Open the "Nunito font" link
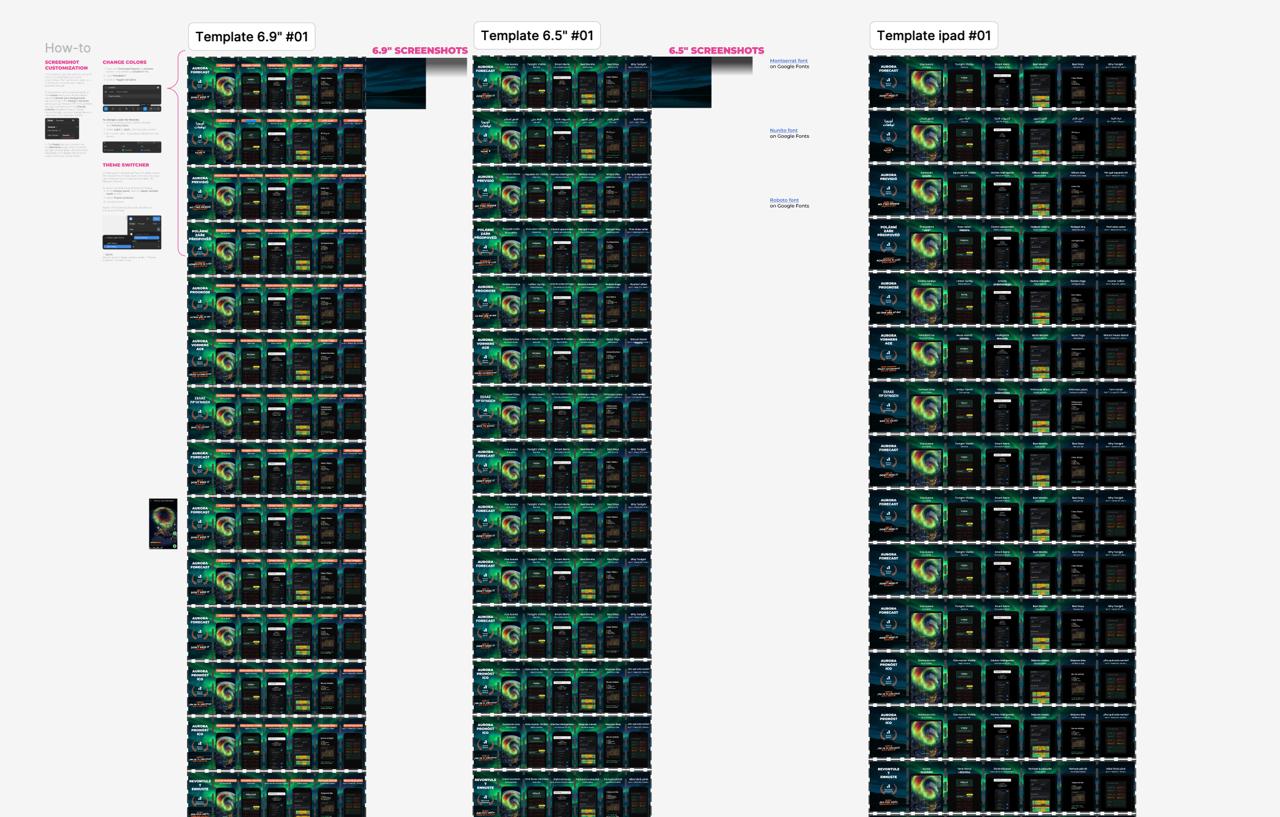Image resolution: width=1280 pixels, height=817 pixels. 784,130
